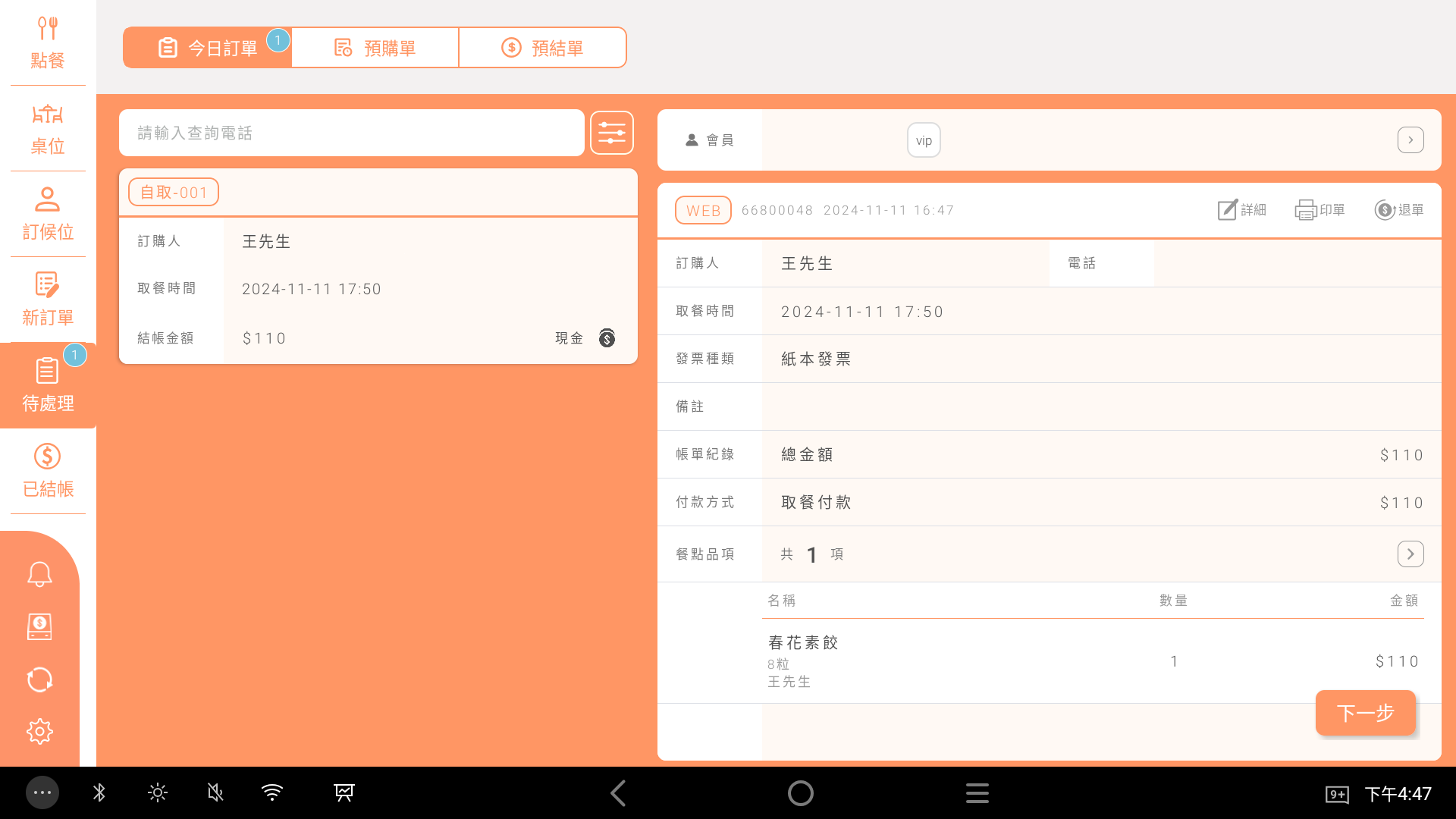Toggle Wi-Fi in the system bar
The width and height of the screenshot is (1456, 819).
pos(271,793)
